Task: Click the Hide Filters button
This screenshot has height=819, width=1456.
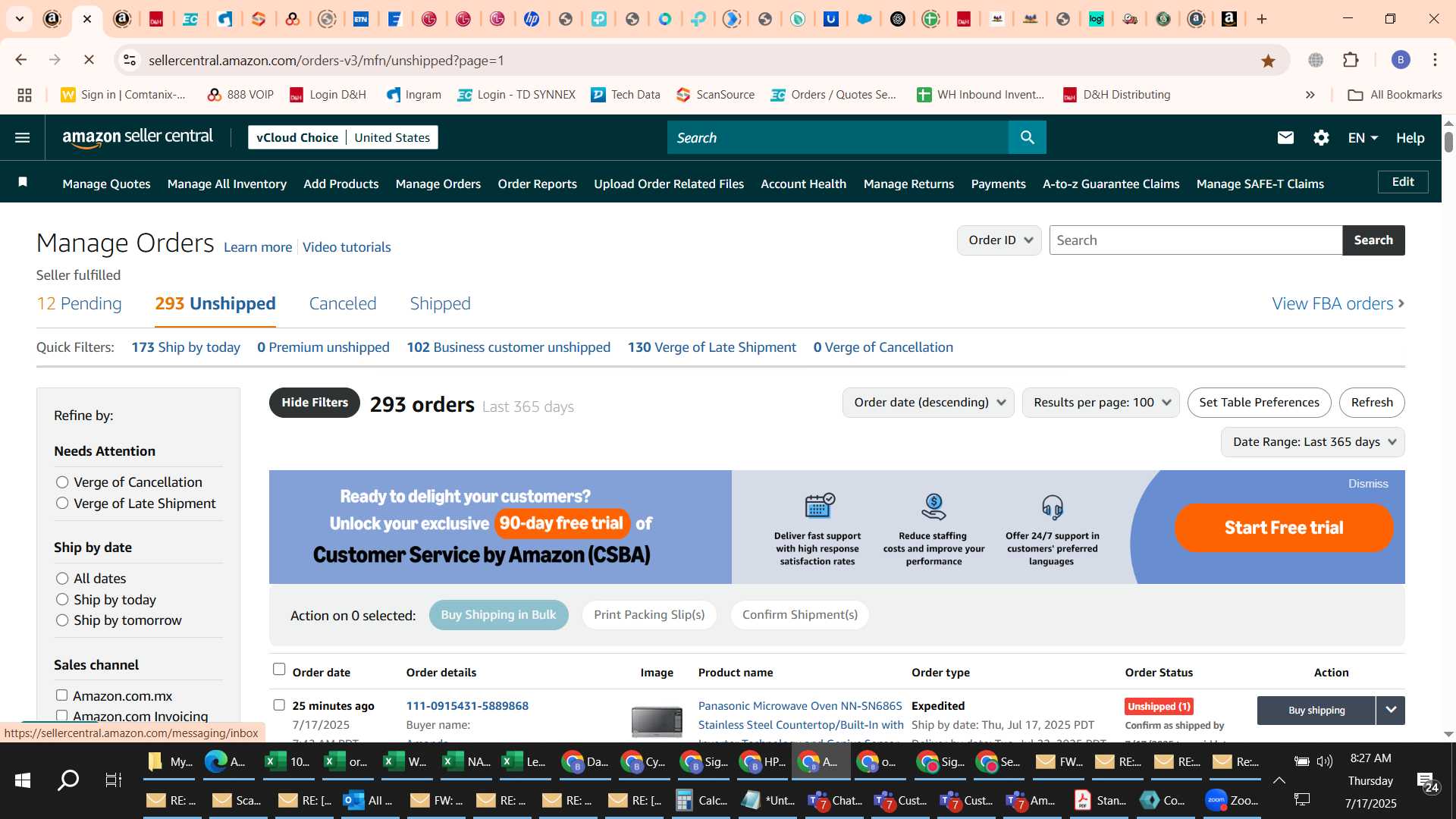Action: click(315, 403)
